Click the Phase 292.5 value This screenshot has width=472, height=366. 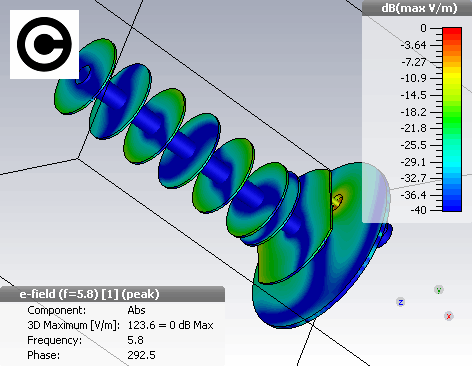(x=141, y=355)
